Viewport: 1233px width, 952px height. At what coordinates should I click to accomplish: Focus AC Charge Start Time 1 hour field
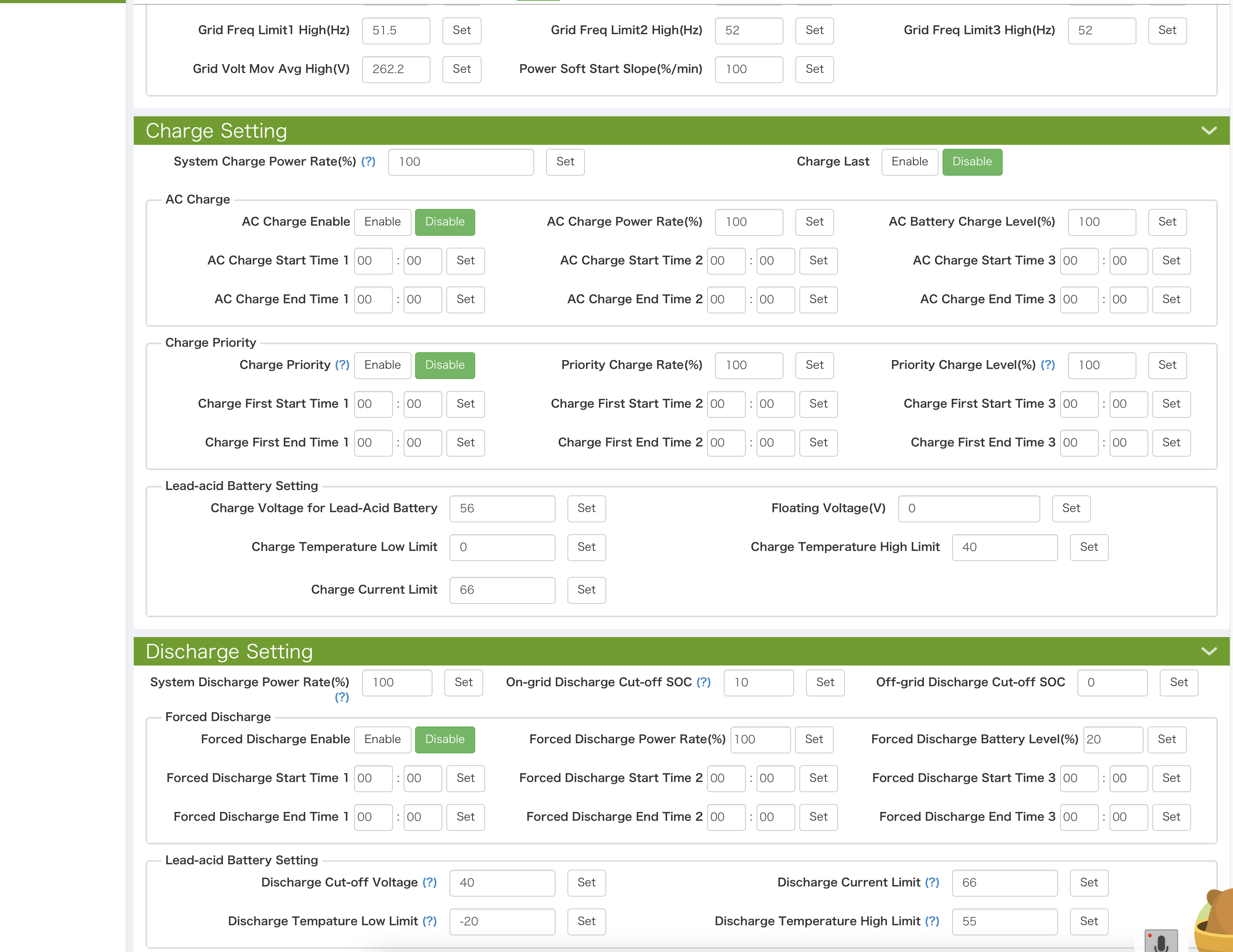(373, 261)
